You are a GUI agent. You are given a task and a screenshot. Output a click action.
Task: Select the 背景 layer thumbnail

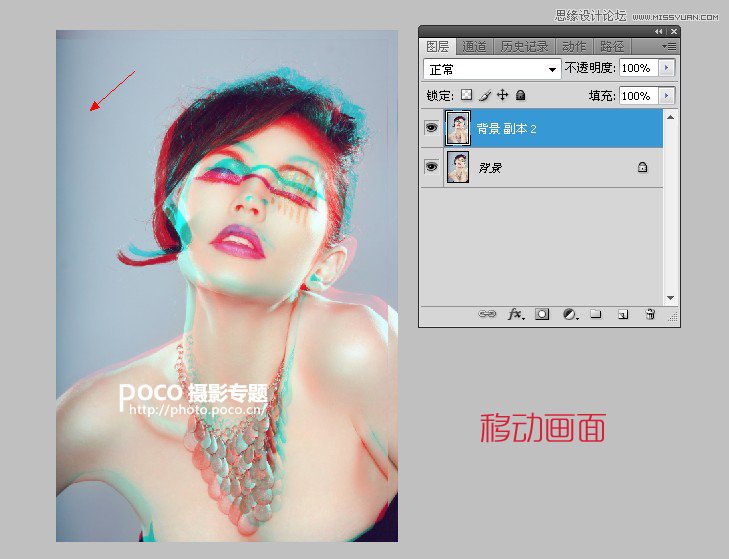[x=458, y=167]
